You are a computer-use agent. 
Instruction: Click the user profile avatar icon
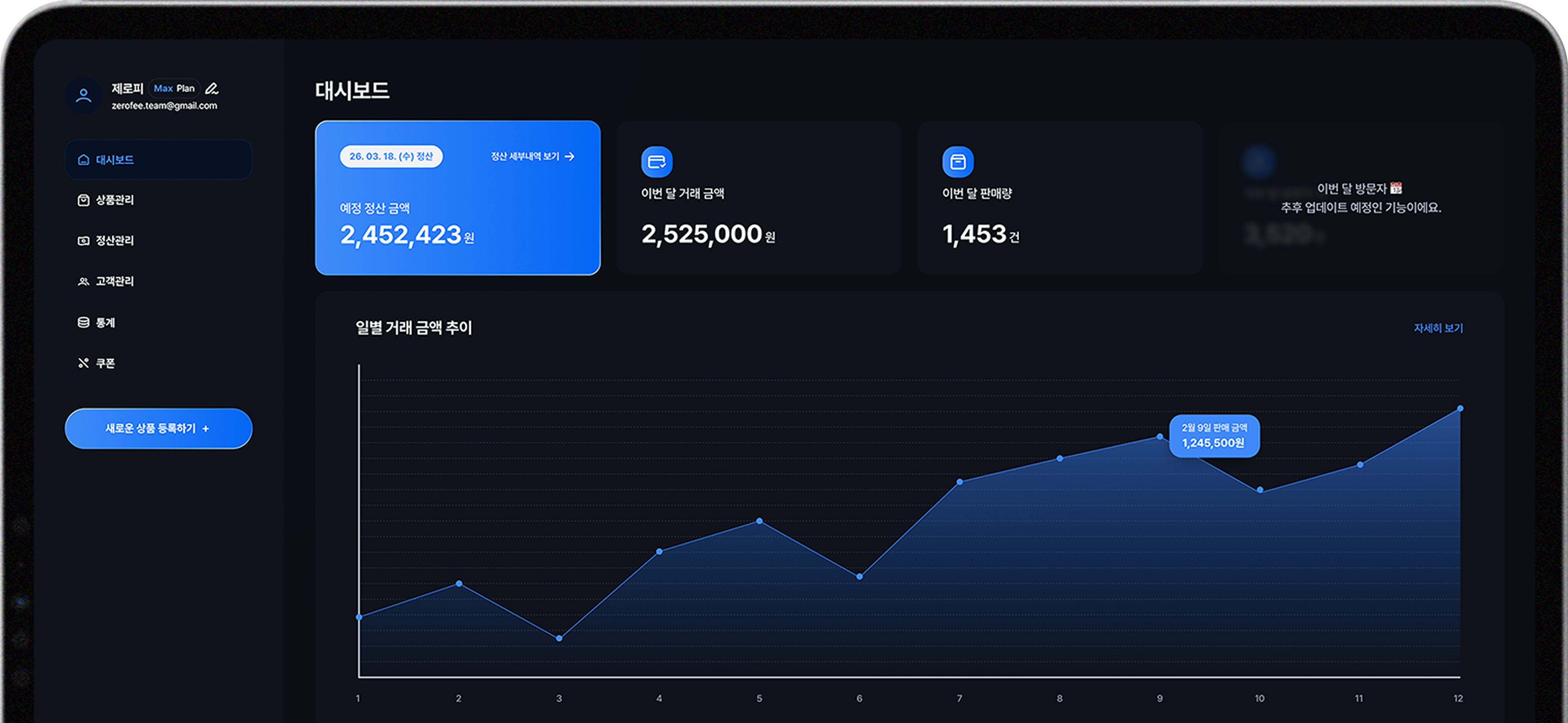tap(83, 95)
